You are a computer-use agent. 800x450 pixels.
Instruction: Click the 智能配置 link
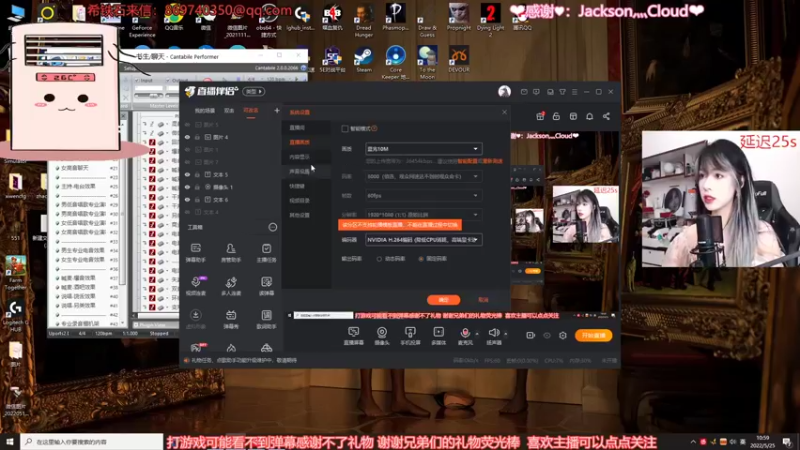point(467,161)
